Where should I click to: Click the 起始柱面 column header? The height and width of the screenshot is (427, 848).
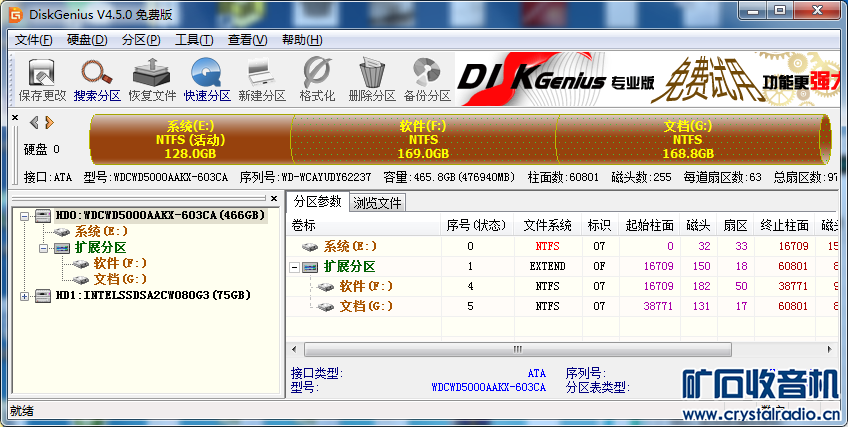point(650,225)
